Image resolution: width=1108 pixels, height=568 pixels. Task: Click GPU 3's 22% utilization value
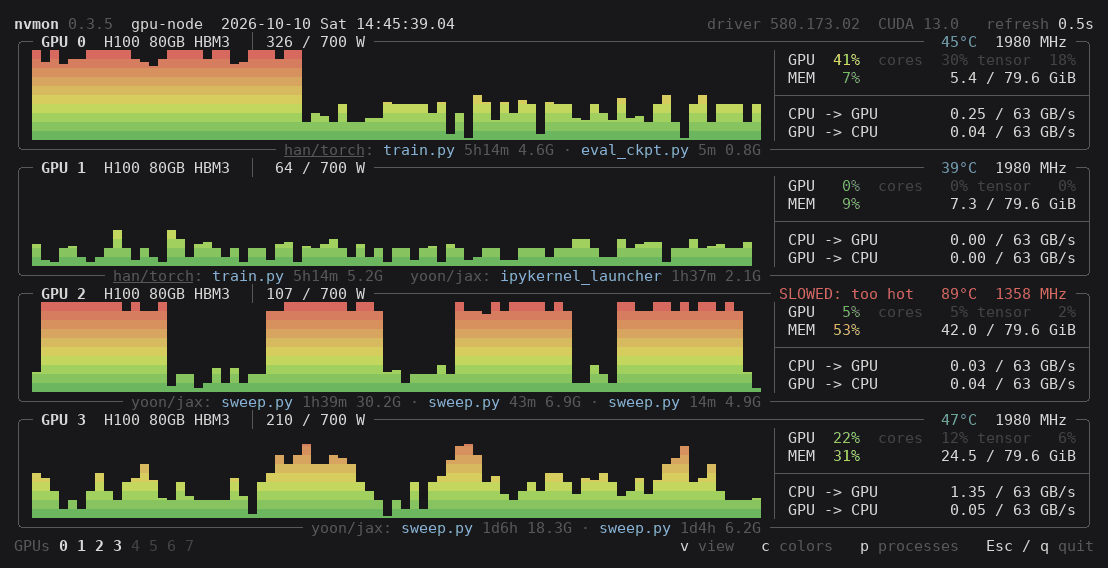pyautogui.click(x=846, y=438)
